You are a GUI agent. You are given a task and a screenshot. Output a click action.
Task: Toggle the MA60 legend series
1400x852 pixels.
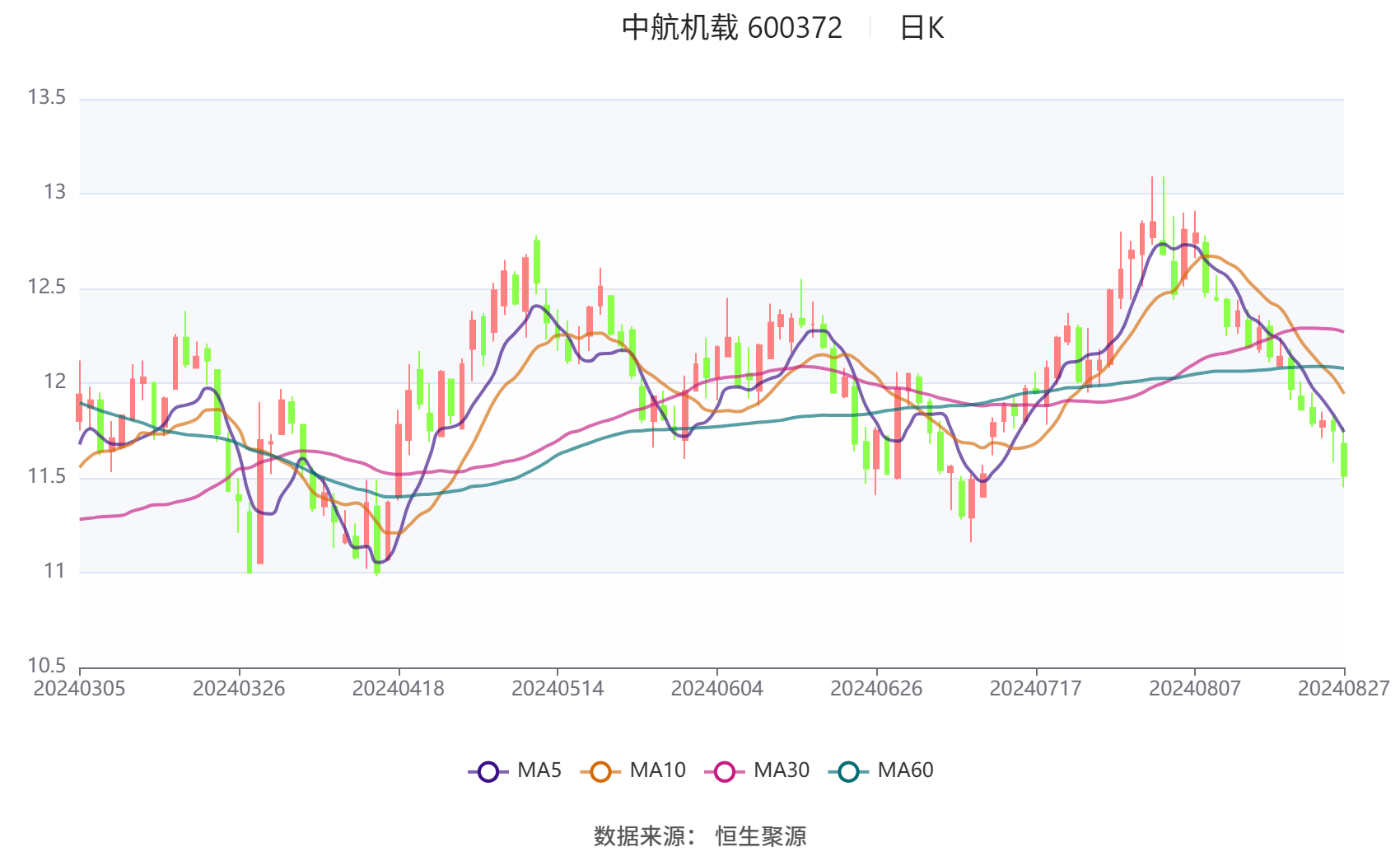(881, 770)
